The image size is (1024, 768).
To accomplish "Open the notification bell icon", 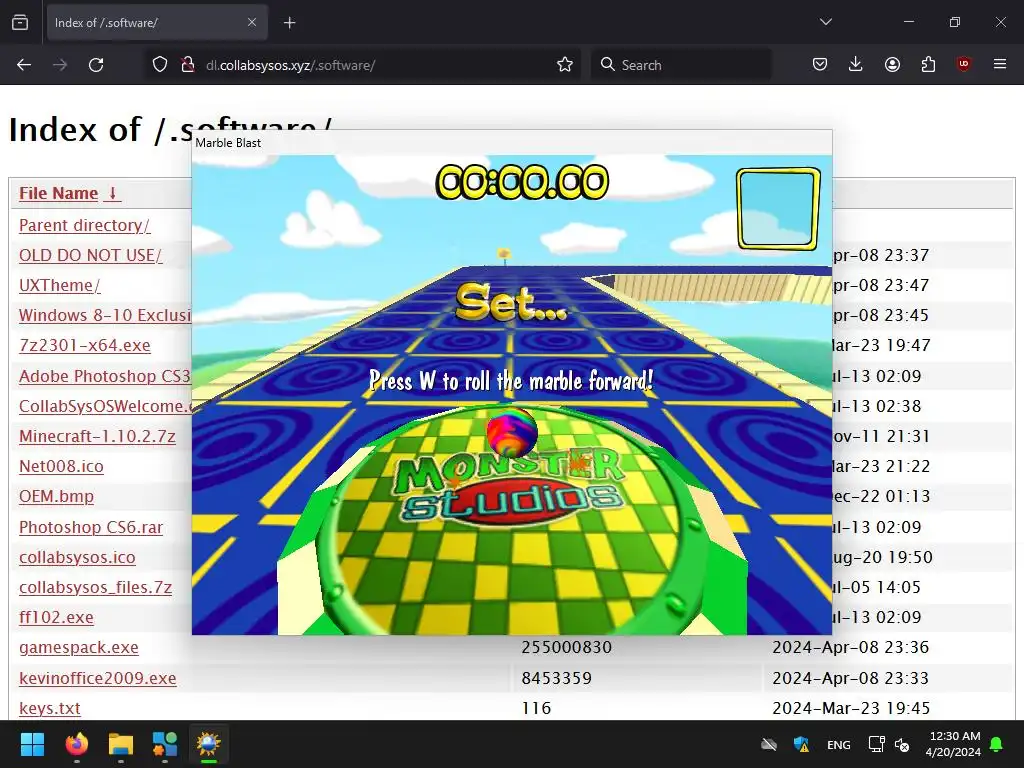I will 997,744.
